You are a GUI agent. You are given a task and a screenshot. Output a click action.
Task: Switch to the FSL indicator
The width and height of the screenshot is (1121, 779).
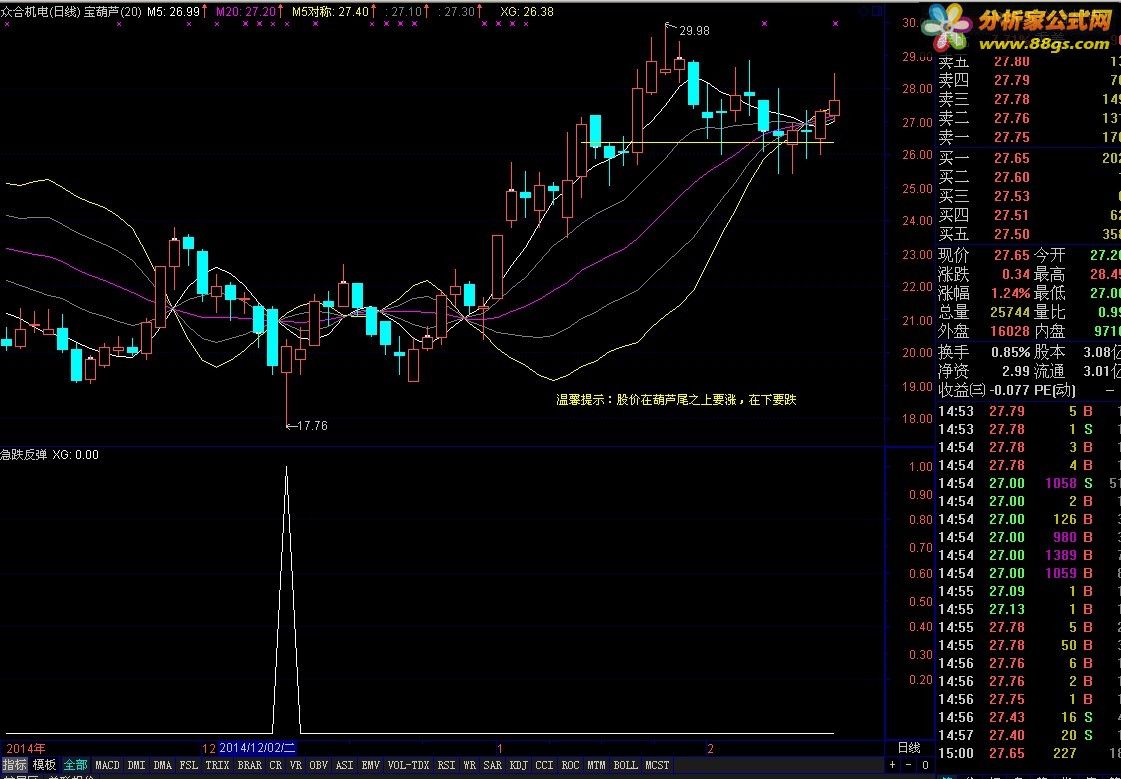point(189,765)
